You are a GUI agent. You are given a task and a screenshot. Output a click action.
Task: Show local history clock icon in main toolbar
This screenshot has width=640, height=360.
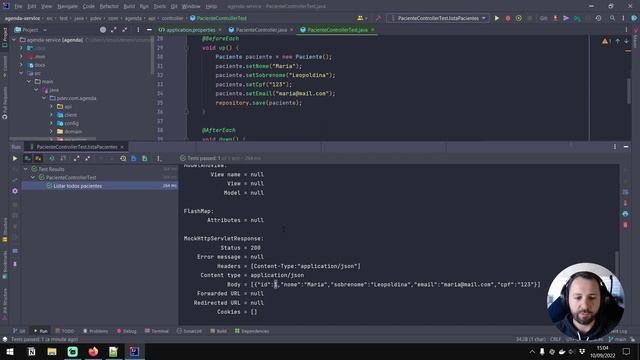click(x=598, y=18)
